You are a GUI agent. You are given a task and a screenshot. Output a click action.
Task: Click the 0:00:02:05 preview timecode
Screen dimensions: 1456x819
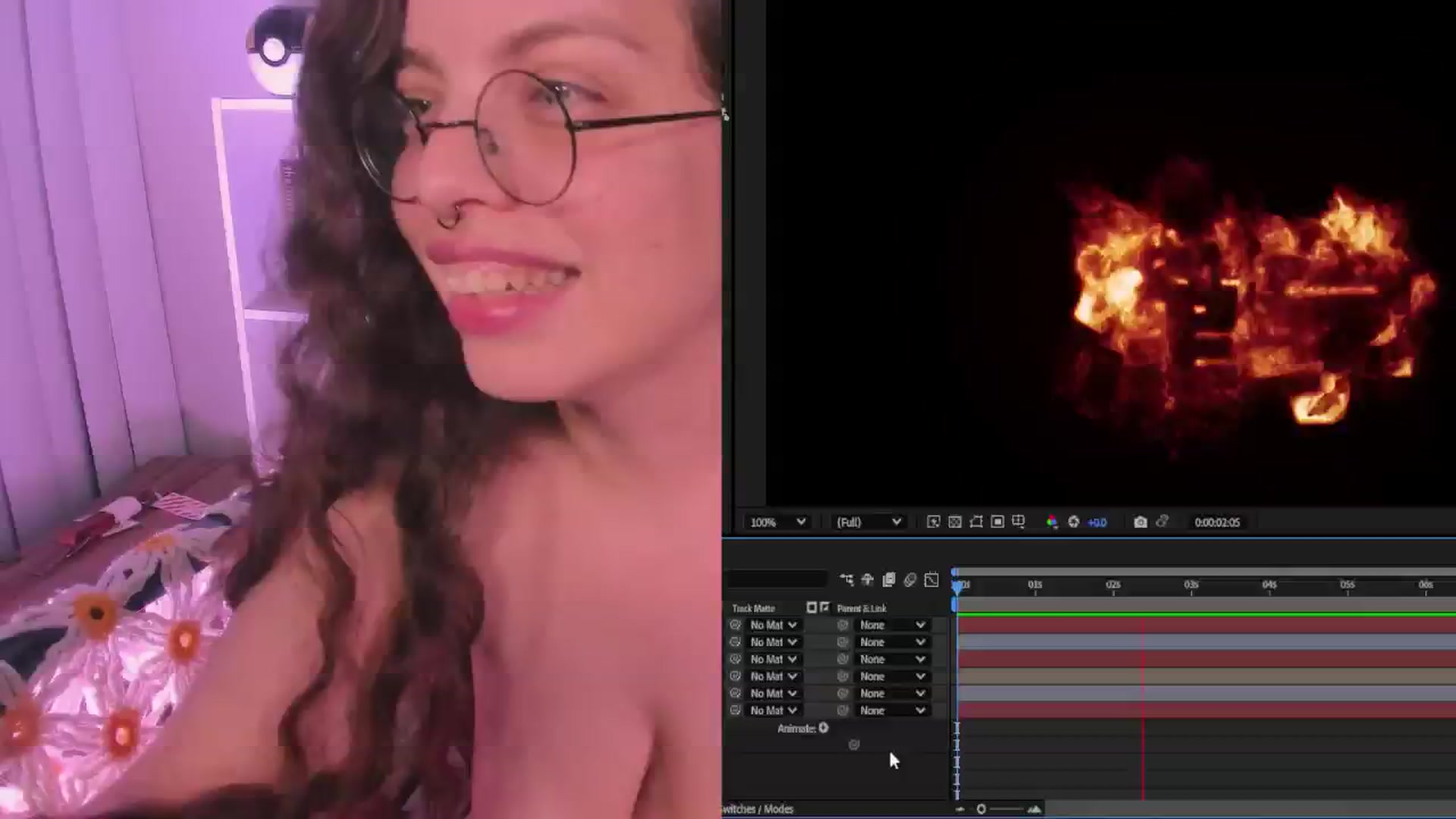(x=1217, y=522)
